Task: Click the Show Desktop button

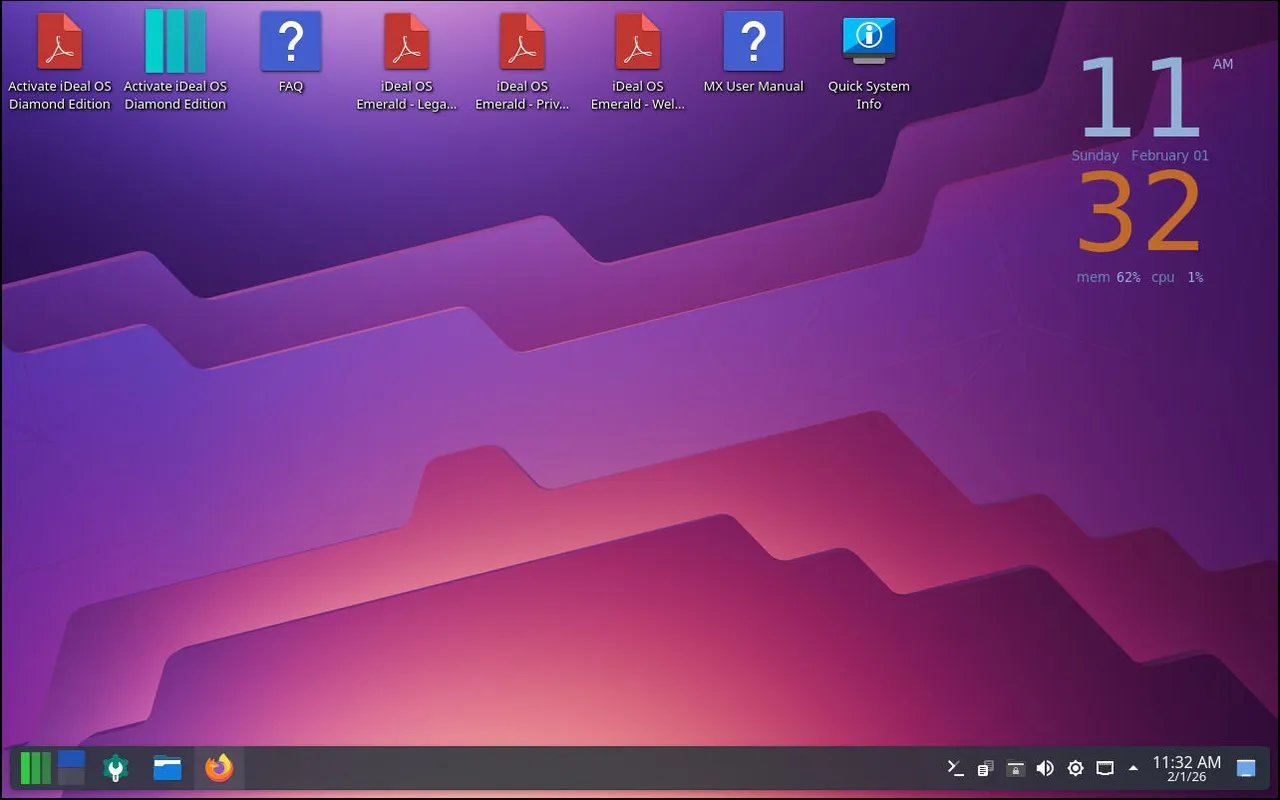Action: click(1246, 768)
